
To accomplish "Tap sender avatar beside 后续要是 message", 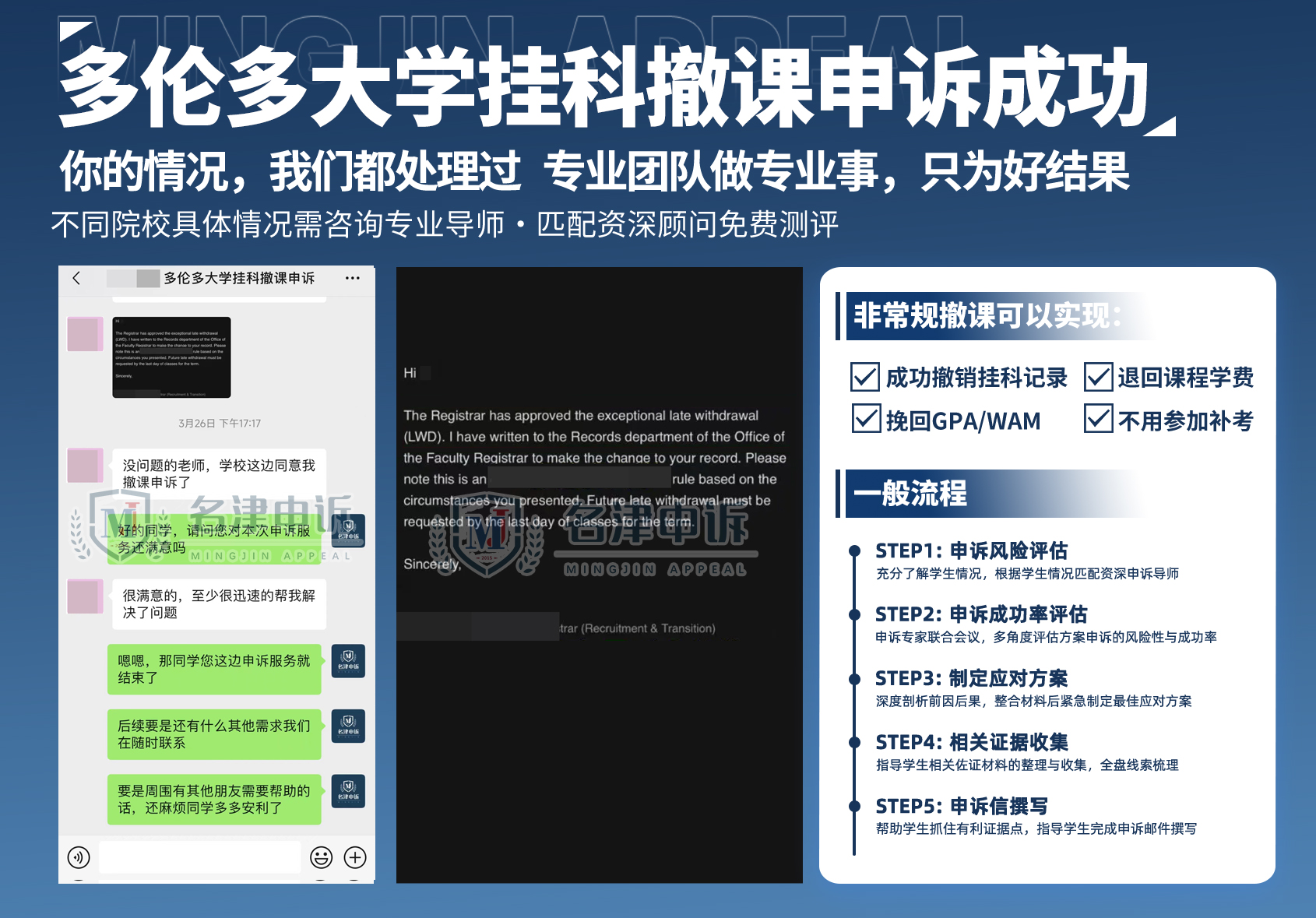I will (x=348, y=726).
